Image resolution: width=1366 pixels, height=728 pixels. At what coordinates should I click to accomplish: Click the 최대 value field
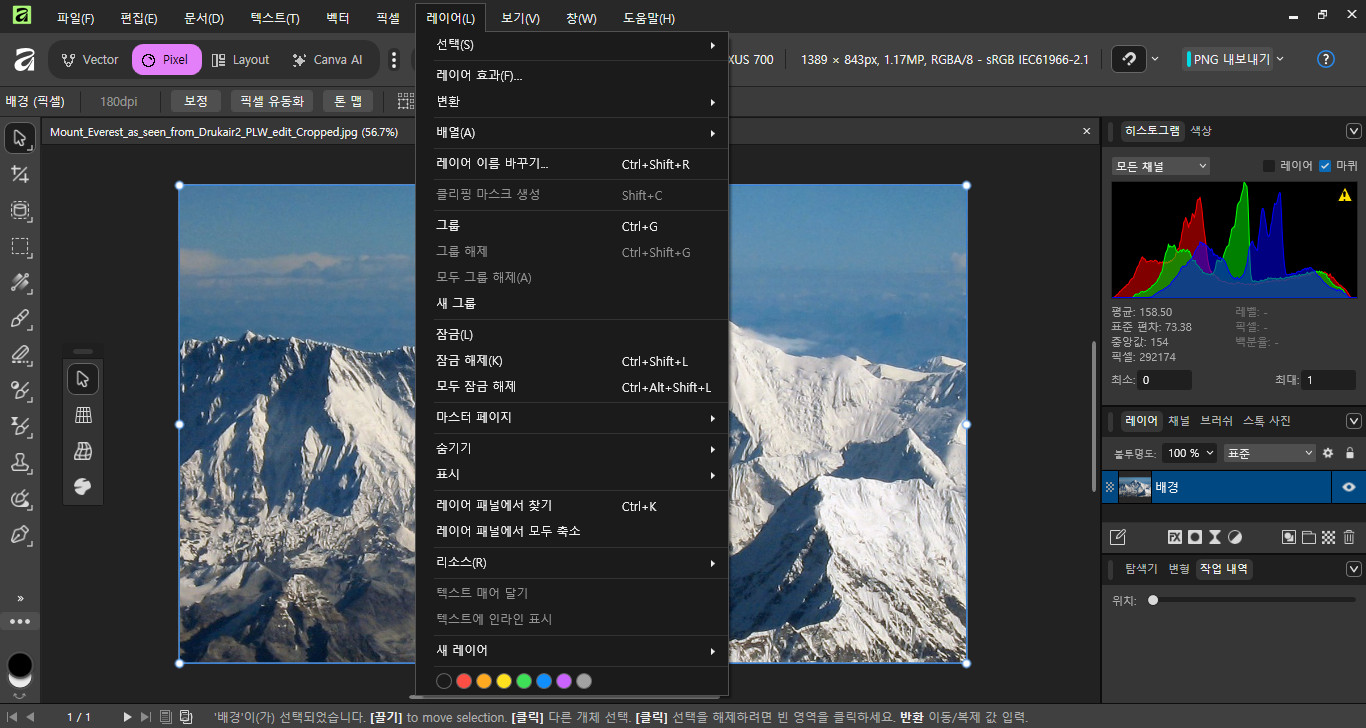click(1329, 380)
